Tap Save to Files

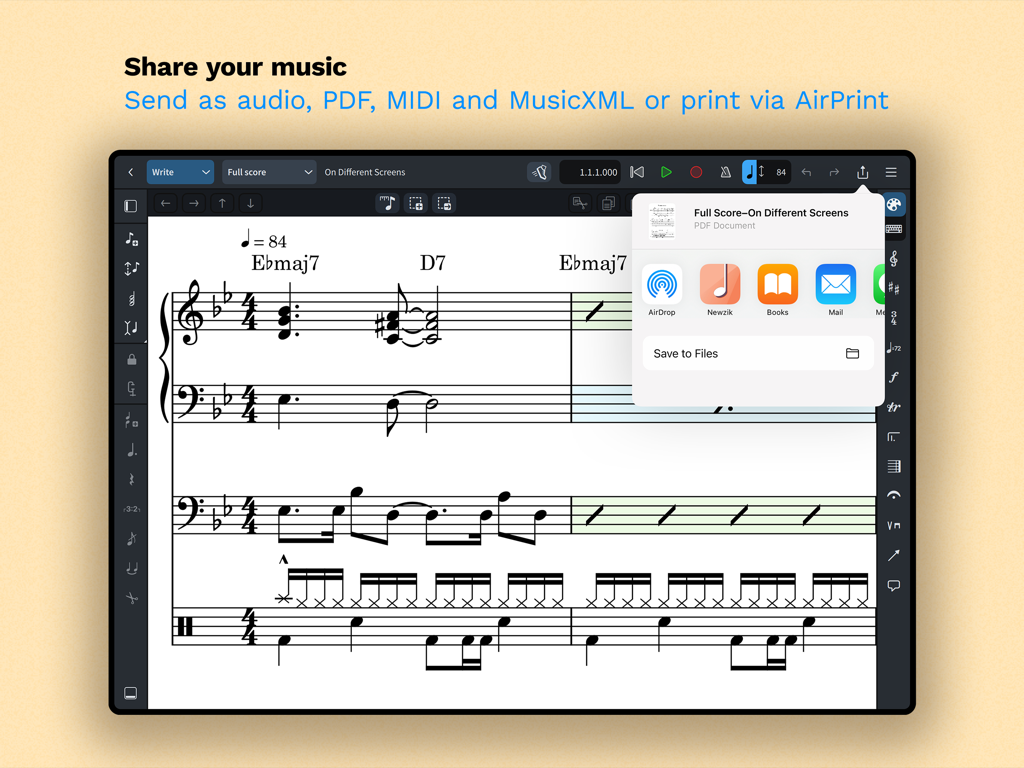point(757,353)
